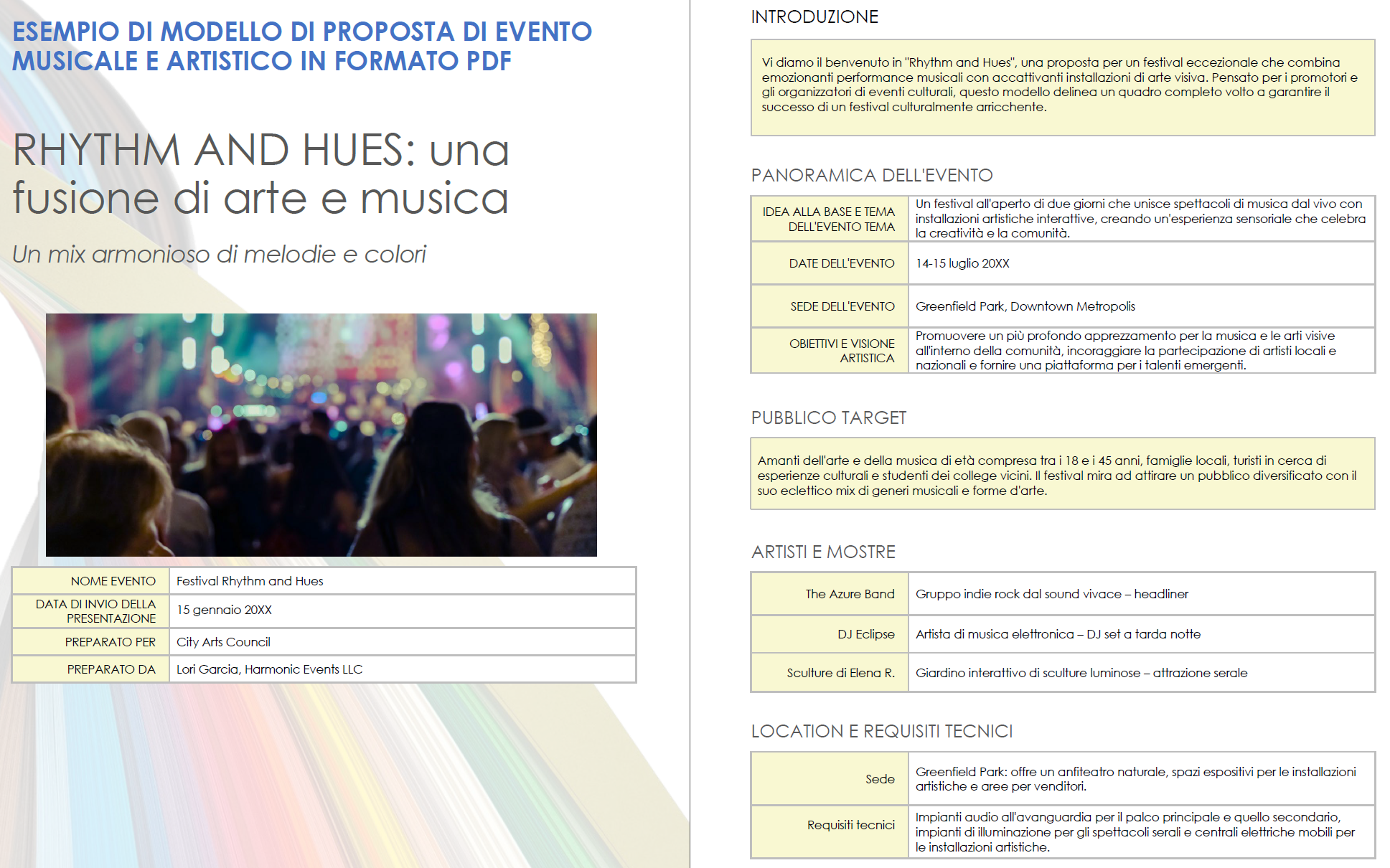Select the '14-15 luglio 20XX' cell

coord(1142,263)
